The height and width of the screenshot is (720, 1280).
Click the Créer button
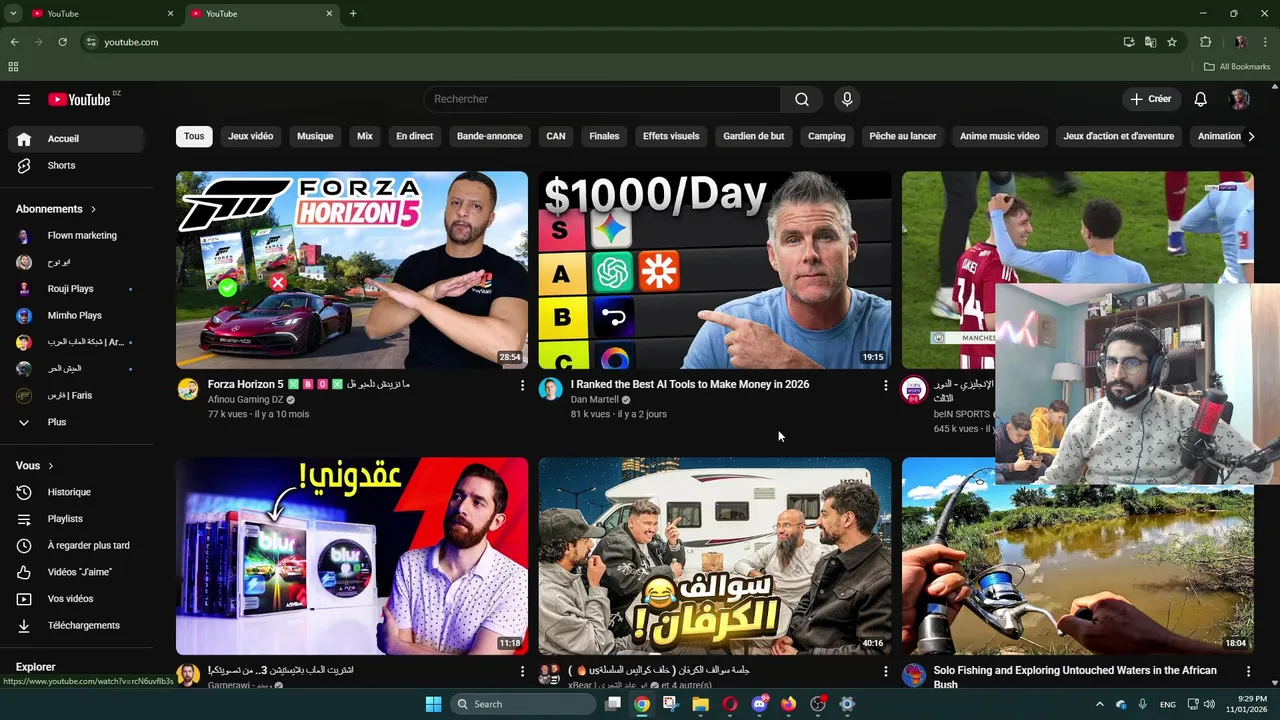click(1150, 99)
